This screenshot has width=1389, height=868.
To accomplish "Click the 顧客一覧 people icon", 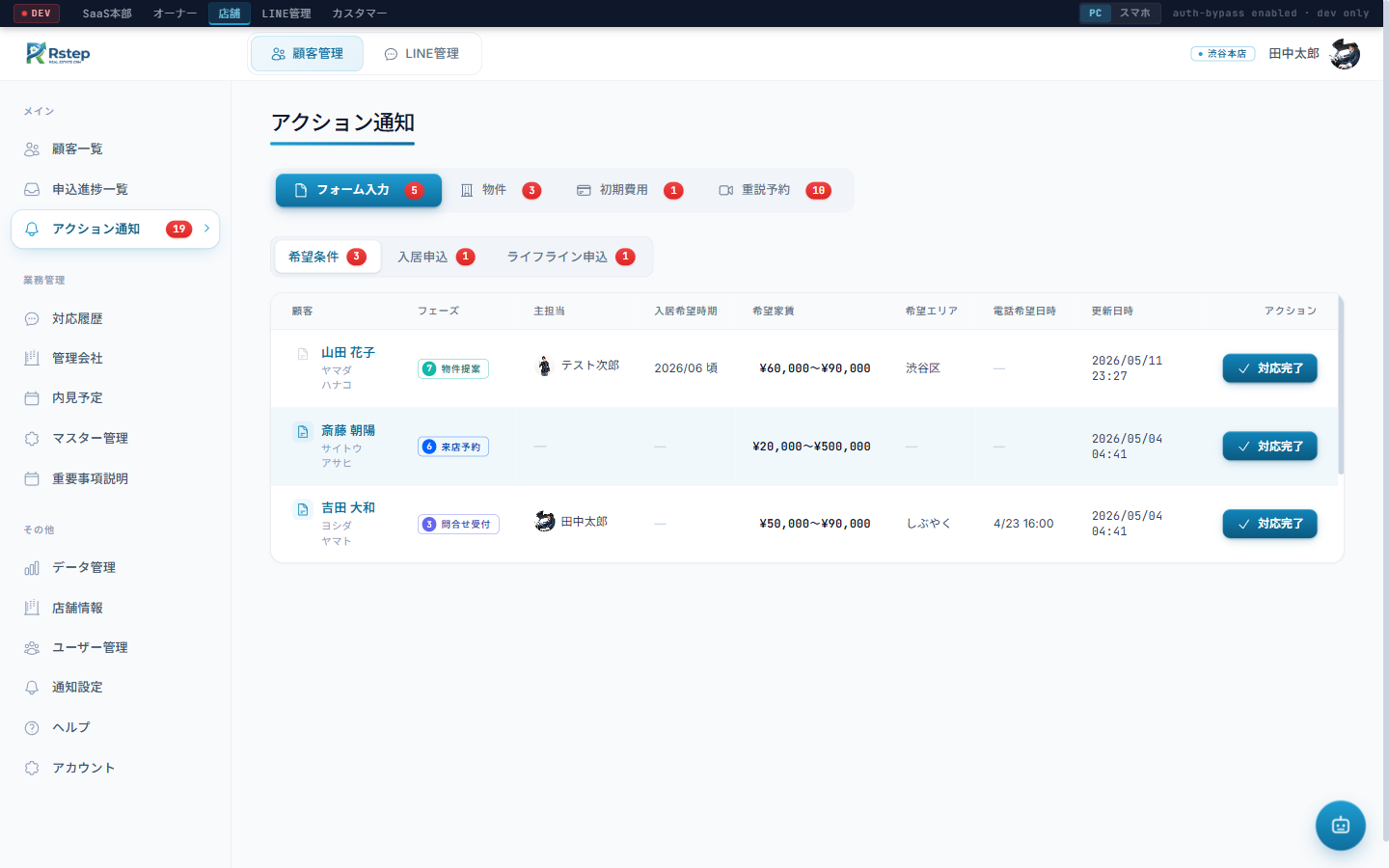I will (x=32, y=149).
